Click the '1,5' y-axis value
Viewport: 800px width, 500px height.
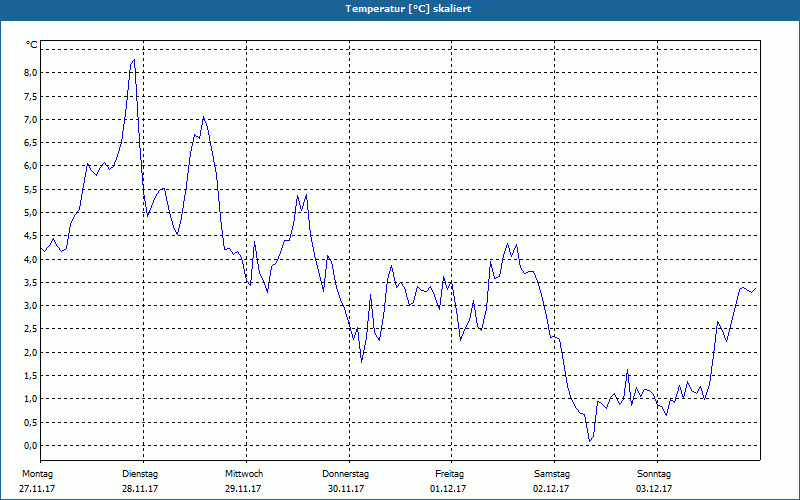pos(31,376)
